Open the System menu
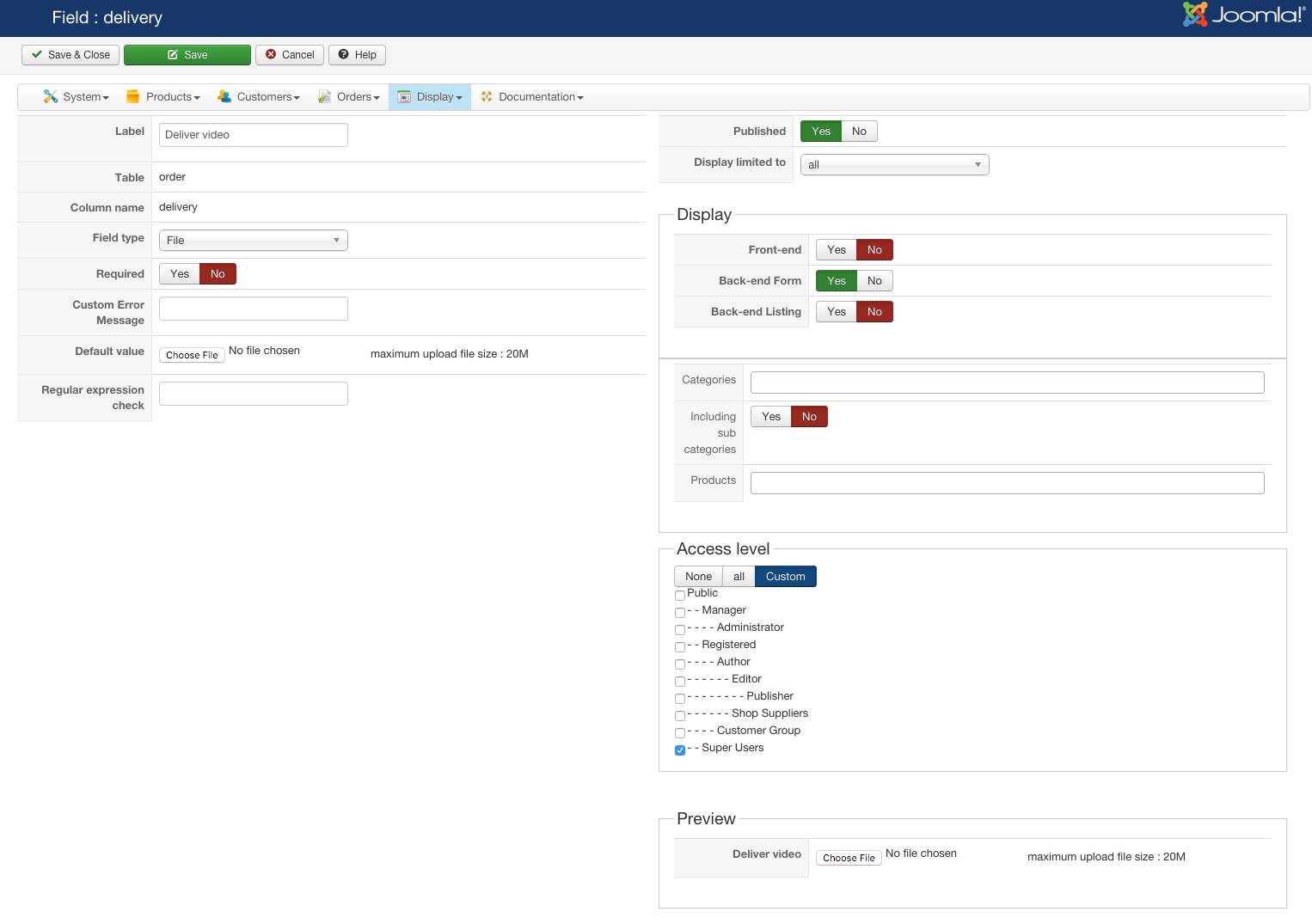Viewport: 1312px width, 924px height. (77, 97)
